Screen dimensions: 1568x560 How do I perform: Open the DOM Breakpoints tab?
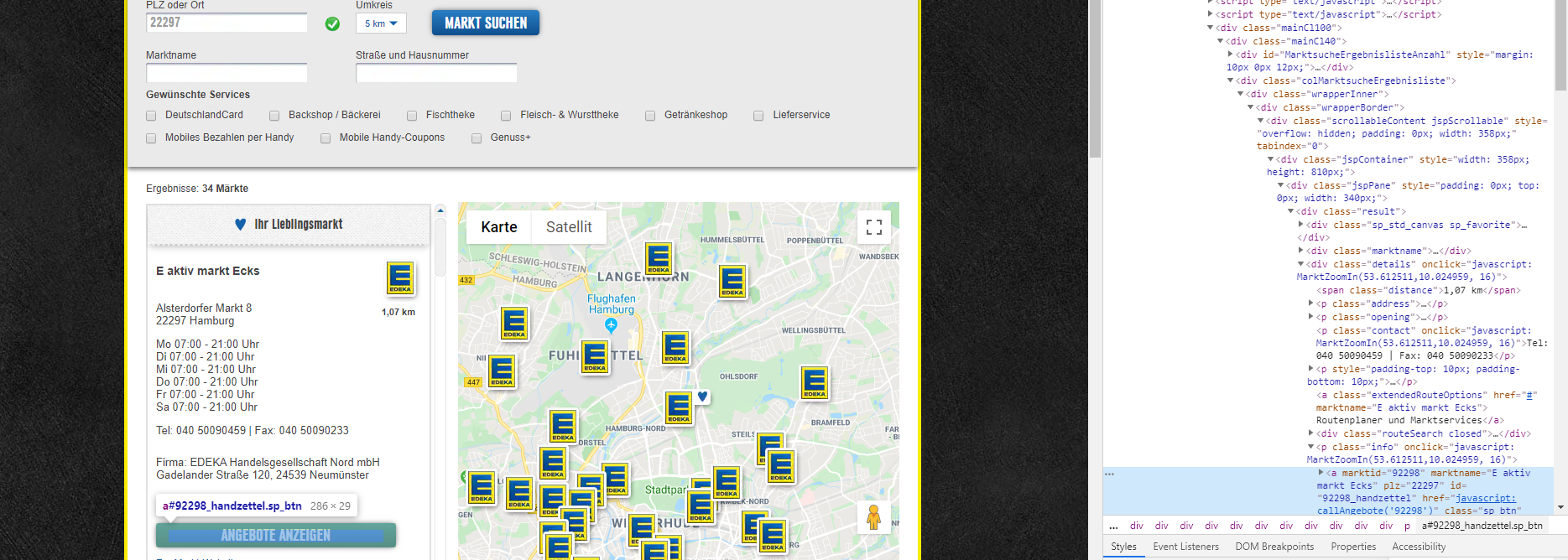(x=1274, y=547)
